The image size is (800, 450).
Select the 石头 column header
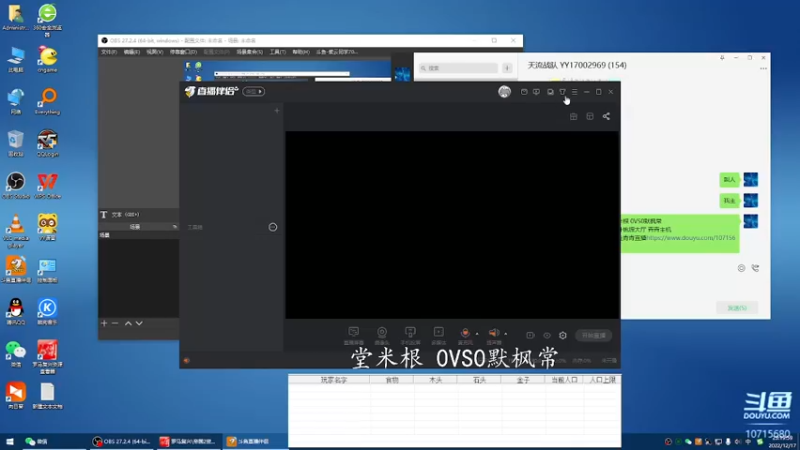479,380
